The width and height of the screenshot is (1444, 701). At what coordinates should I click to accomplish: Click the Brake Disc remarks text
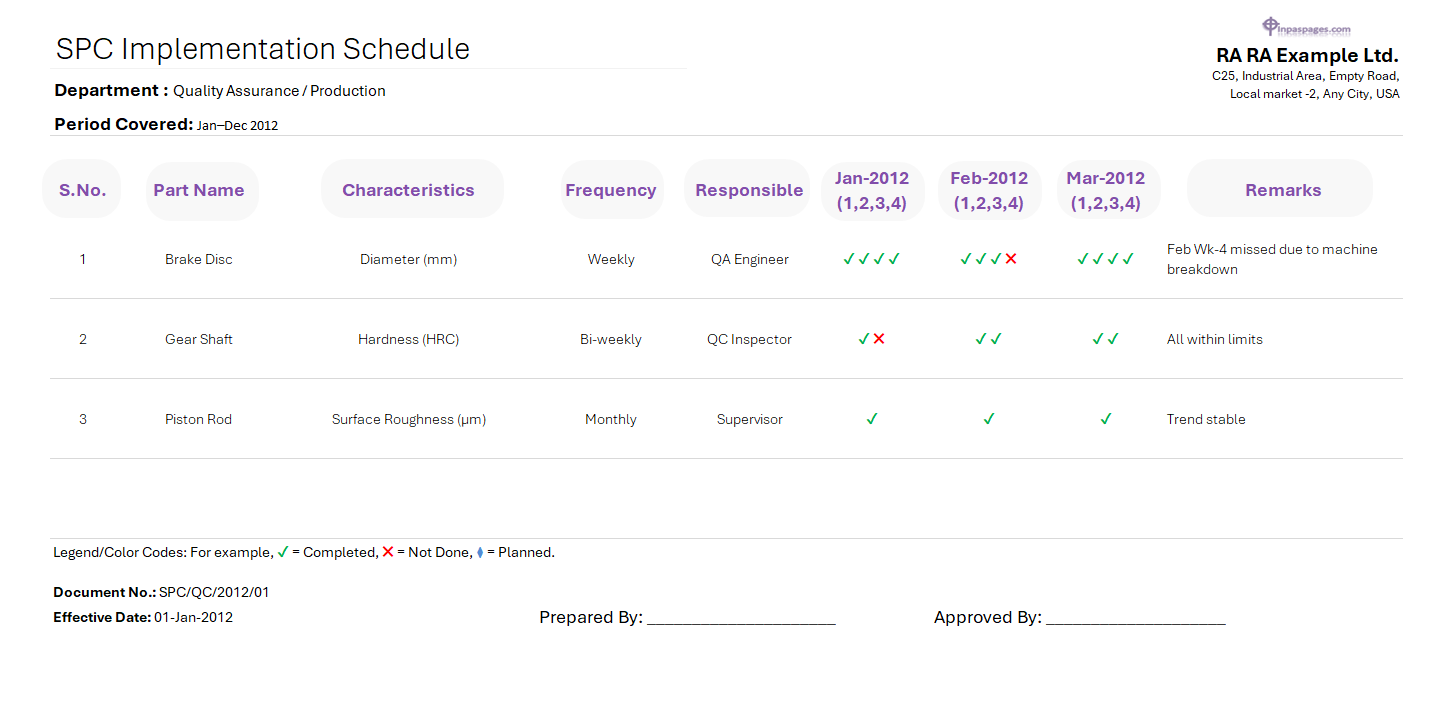(1272, 259)
